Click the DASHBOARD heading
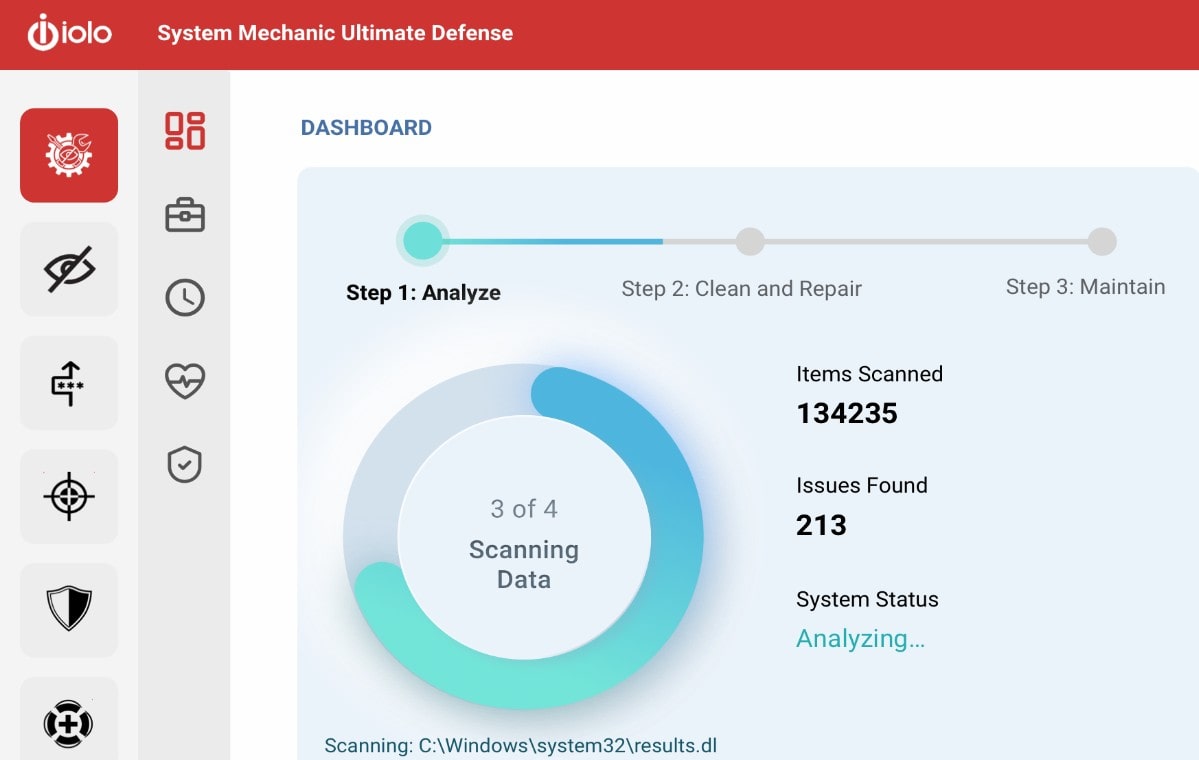1199x760 pixels. tap(366, 128)
